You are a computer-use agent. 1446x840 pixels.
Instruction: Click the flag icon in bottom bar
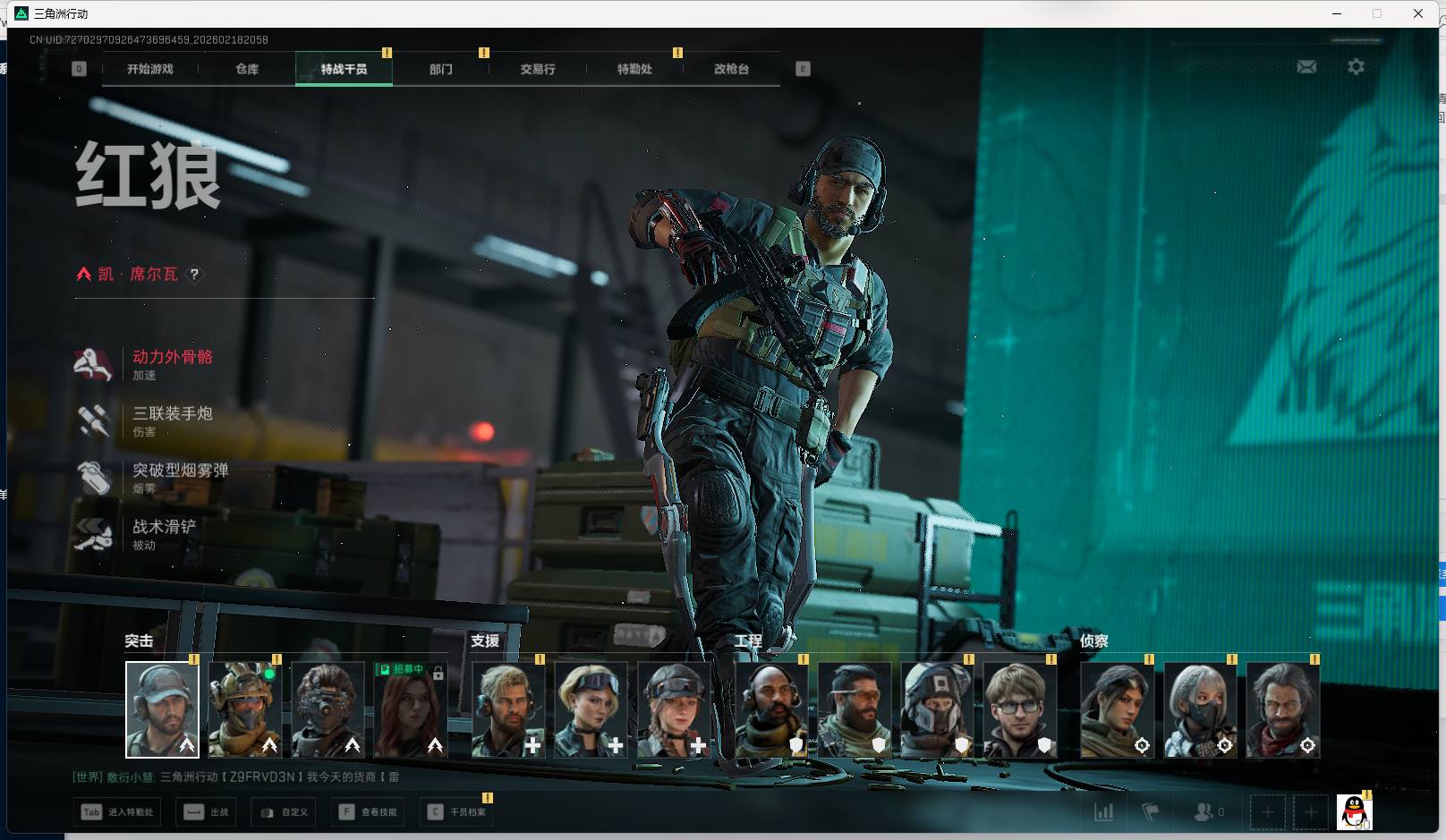coord(1150,811)
